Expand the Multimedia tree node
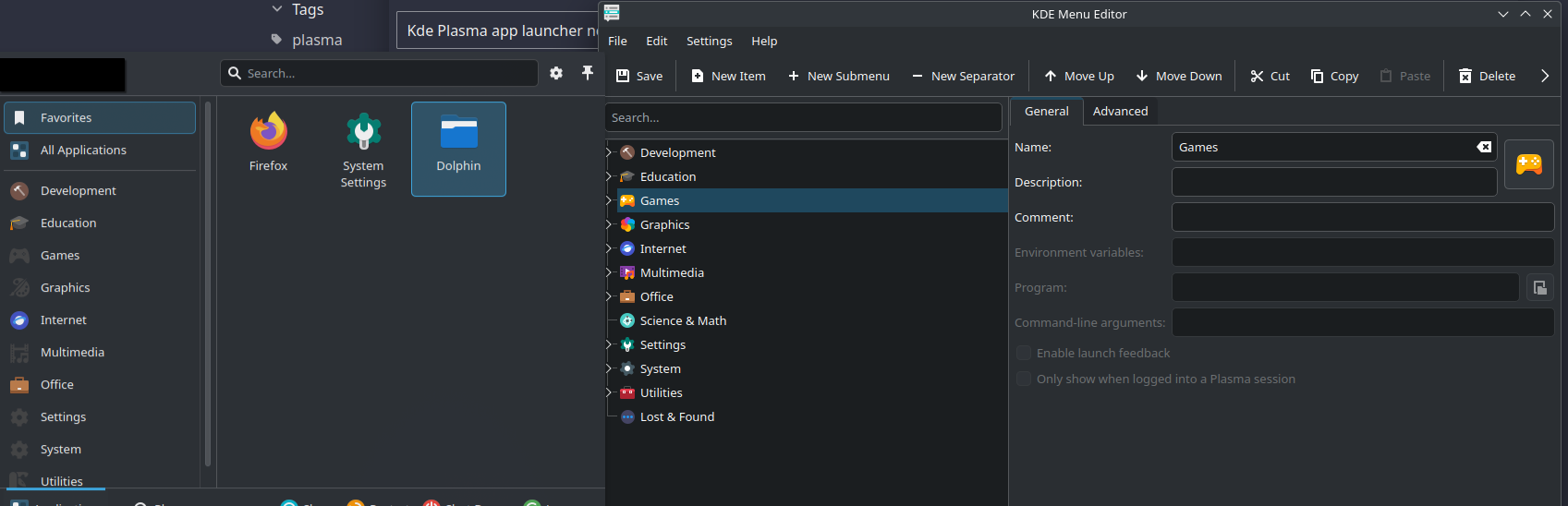The image size is (1568, 506). point(610,272)
